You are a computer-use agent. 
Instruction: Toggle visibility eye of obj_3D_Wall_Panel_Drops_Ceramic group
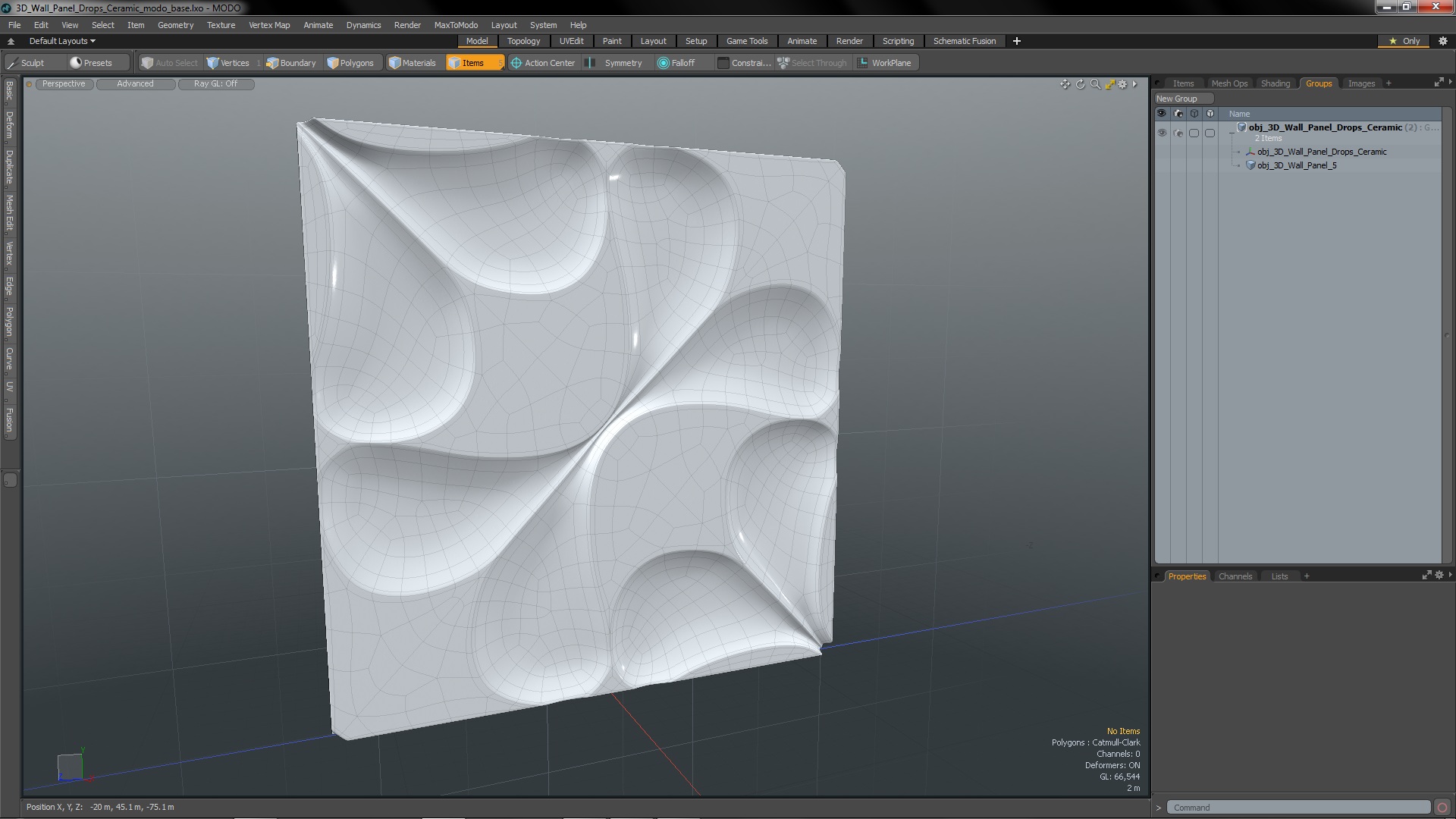pos(1162,133)
